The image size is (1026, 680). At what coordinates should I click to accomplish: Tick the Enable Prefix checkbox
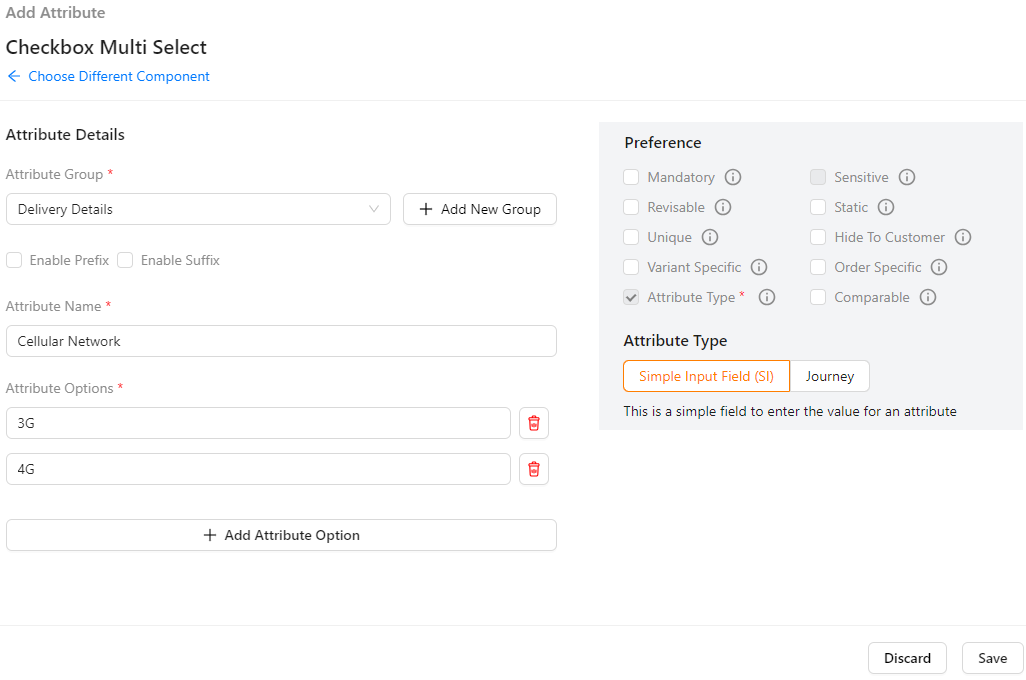14,260
